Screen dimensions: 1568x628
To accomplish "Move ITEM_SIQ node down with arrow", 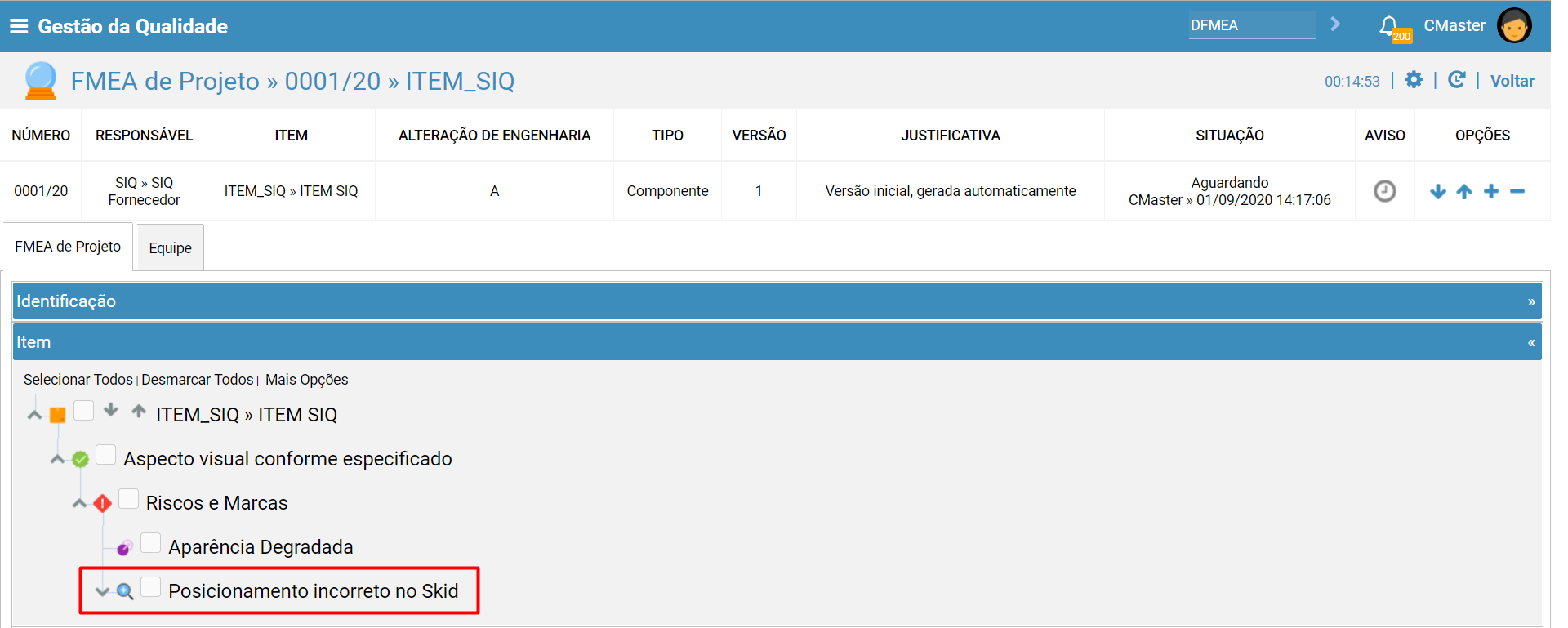I will tap(111, 410).
